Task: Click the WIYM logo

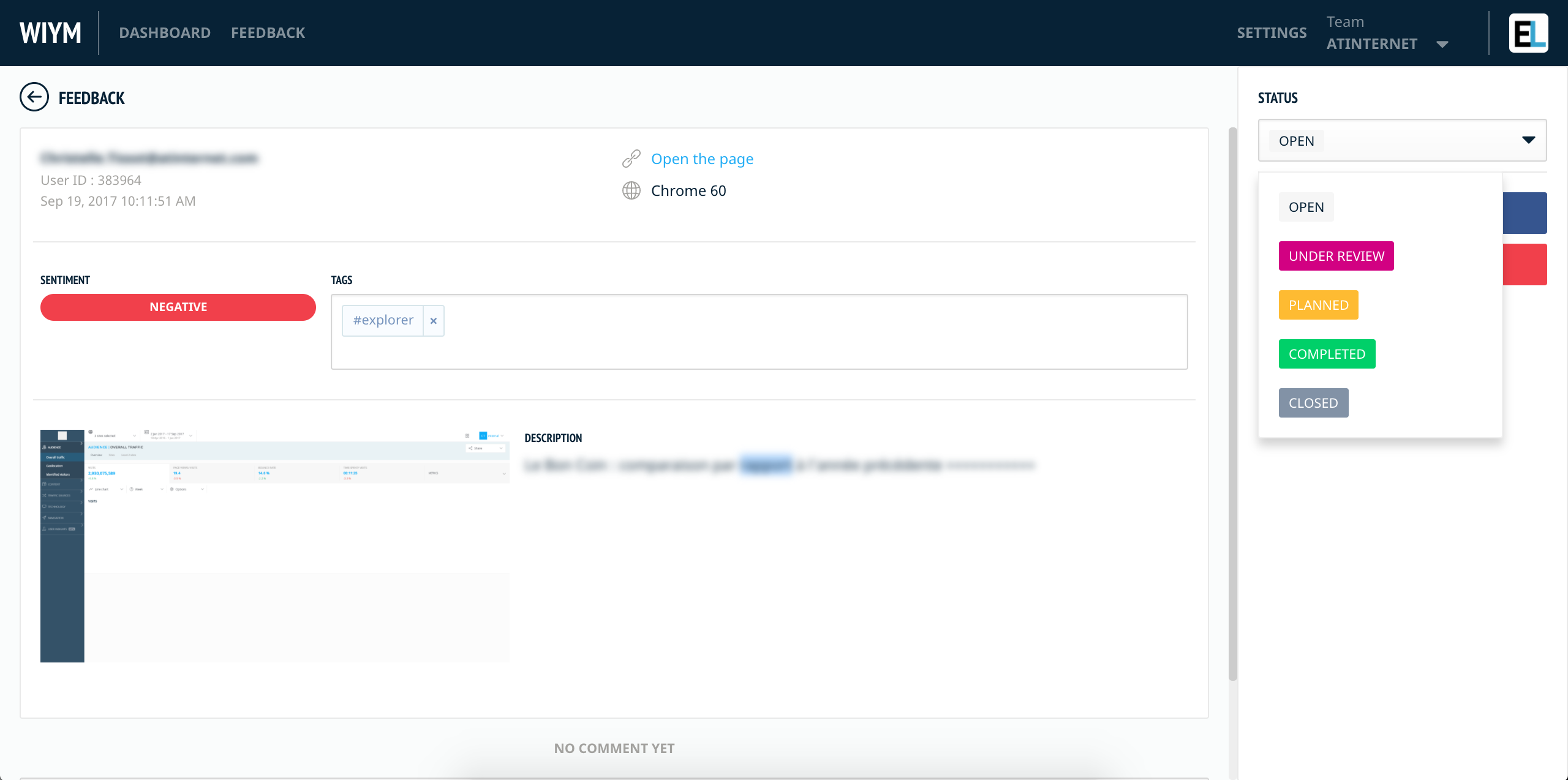Action: [50, 33]
